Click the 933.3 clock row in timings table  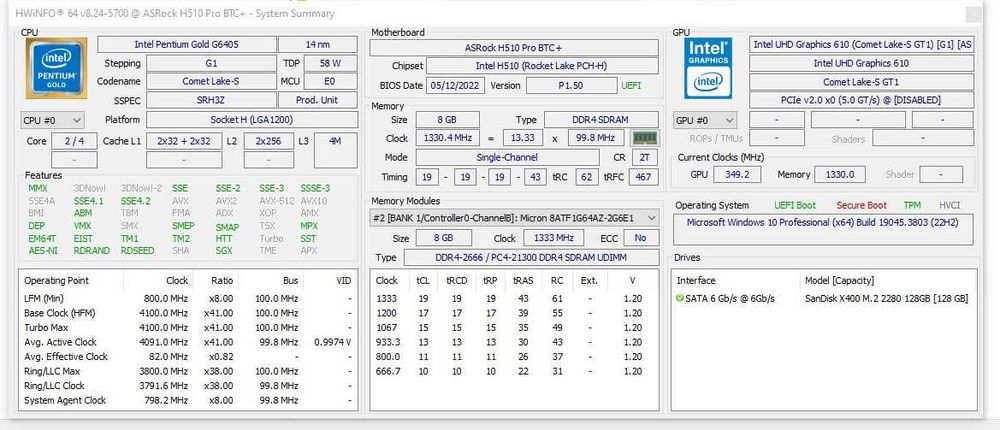(514, 342)
